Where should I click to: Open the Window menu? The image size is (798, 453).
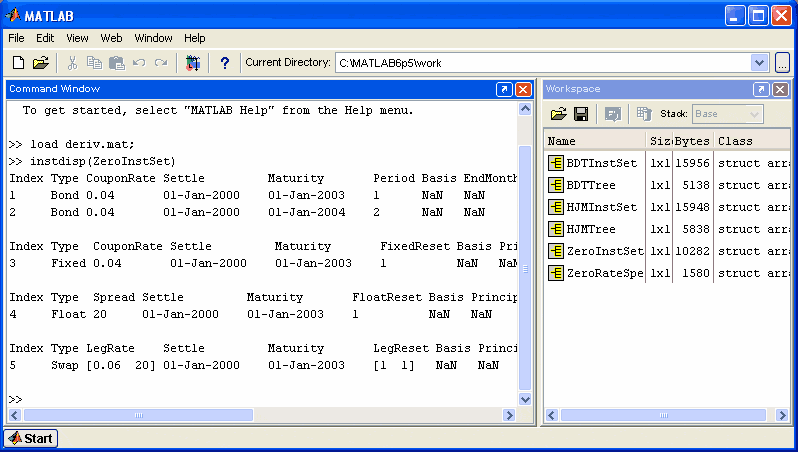click(x=153, y=38)
